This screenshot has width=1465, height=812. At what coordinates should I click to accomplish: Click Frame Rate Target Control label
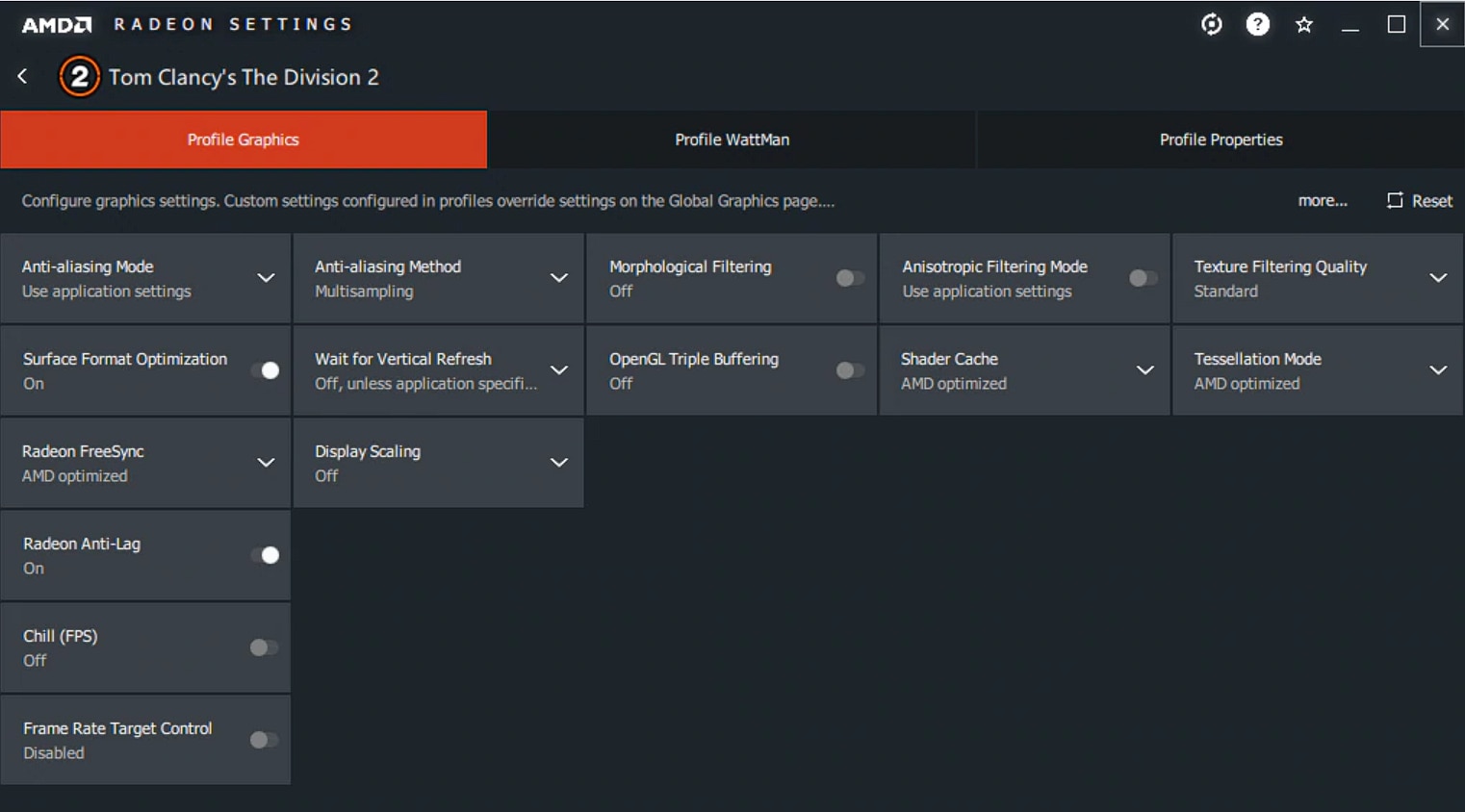click(117, 728)
